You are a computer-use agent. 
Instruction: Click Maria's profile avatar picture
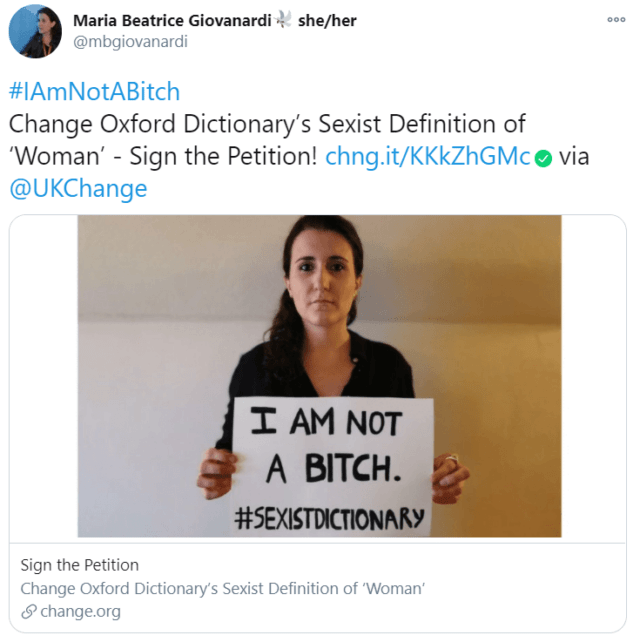pos(35,32)
